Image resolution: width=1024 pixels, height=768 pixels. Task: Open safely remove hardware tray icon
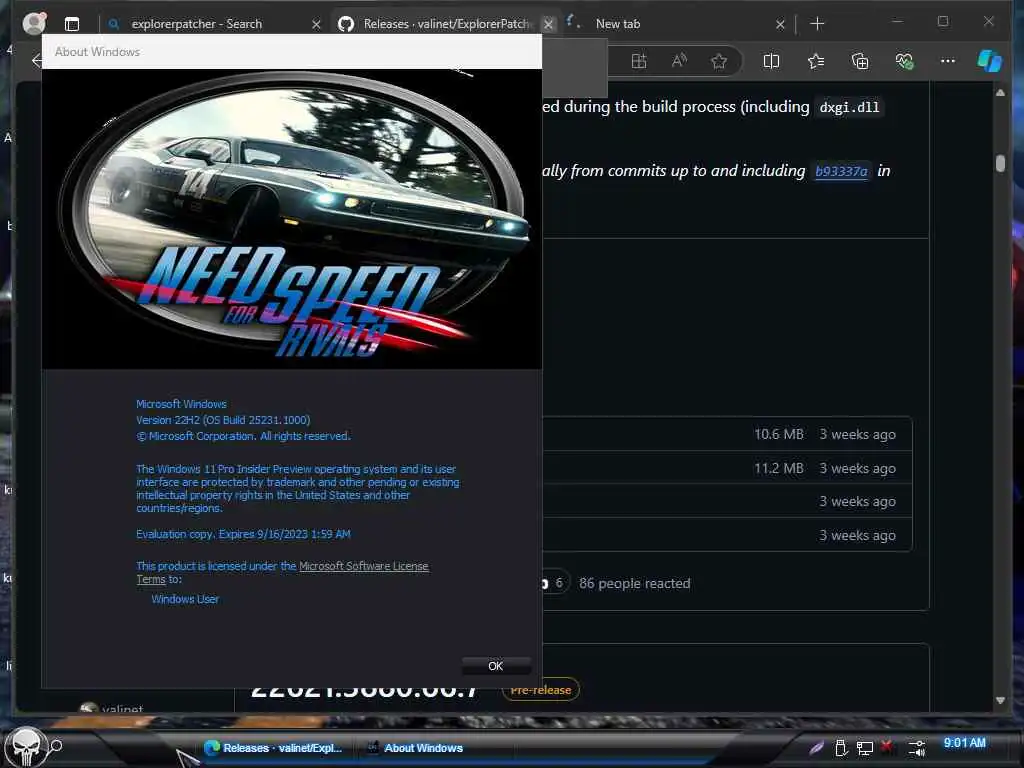(841, 748)
